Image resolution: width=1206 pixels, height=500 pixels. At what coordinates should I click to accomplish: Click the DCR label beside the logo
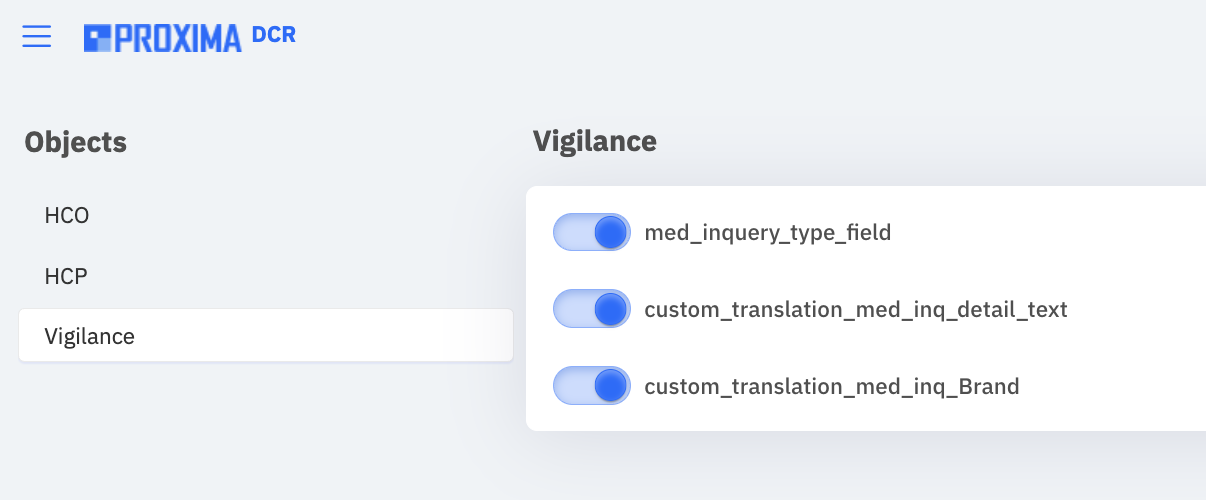[274, 35]
